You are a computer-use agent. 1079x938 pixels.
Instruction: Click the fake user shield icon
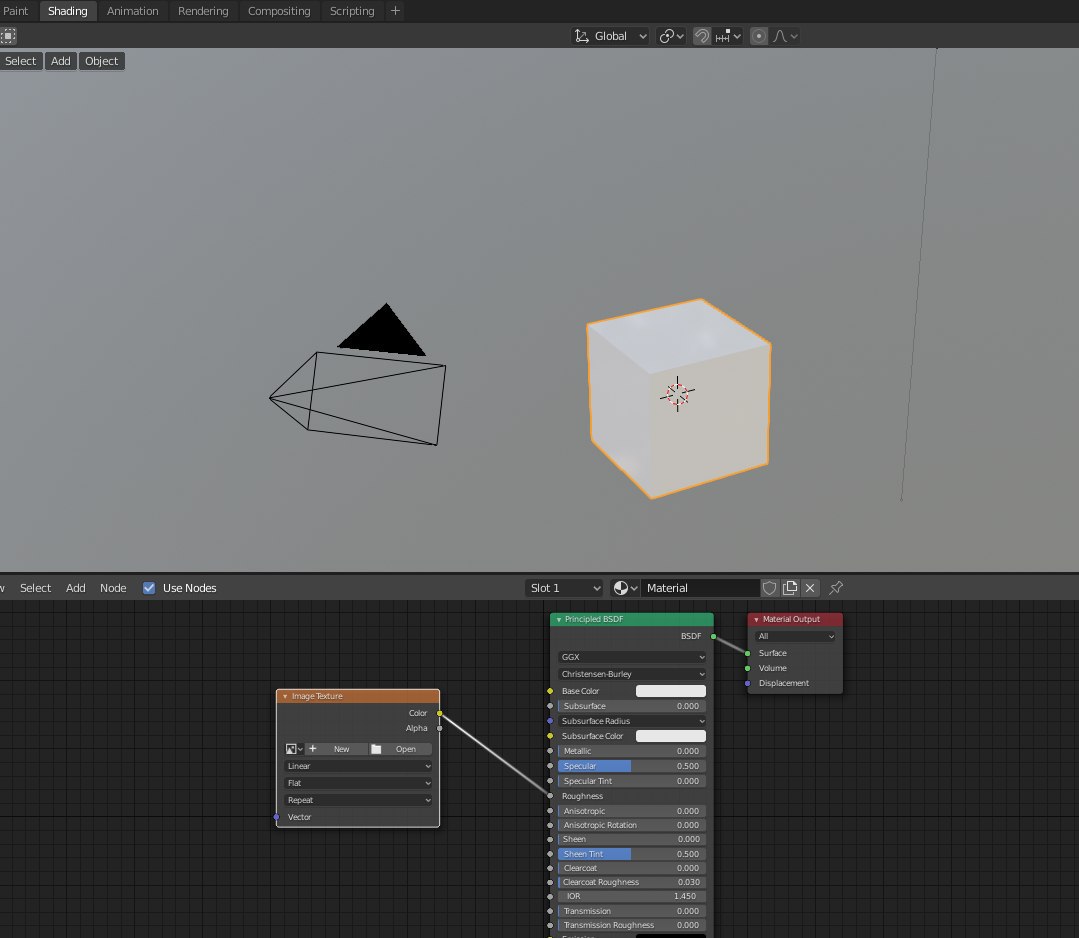(770, 588)
